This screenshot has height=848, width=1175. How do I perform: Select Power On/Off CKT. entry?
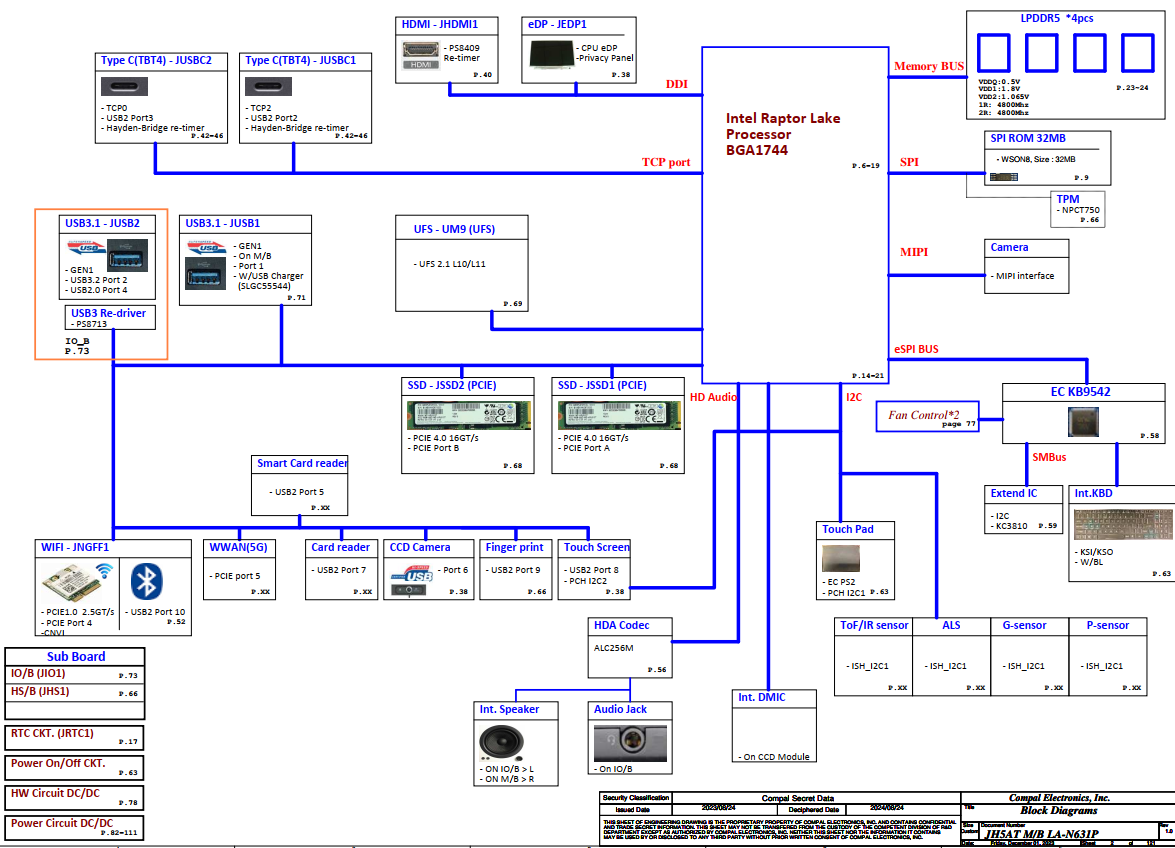coord(75,767)
